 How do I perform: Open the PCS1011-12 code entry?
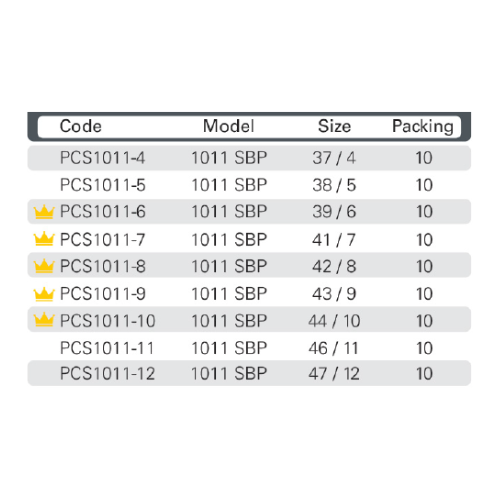(107, 374)
